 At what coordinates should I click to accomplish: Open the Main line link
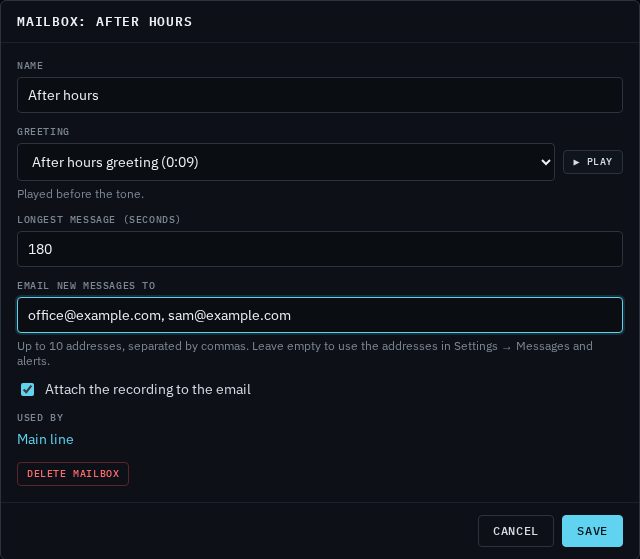45,439
